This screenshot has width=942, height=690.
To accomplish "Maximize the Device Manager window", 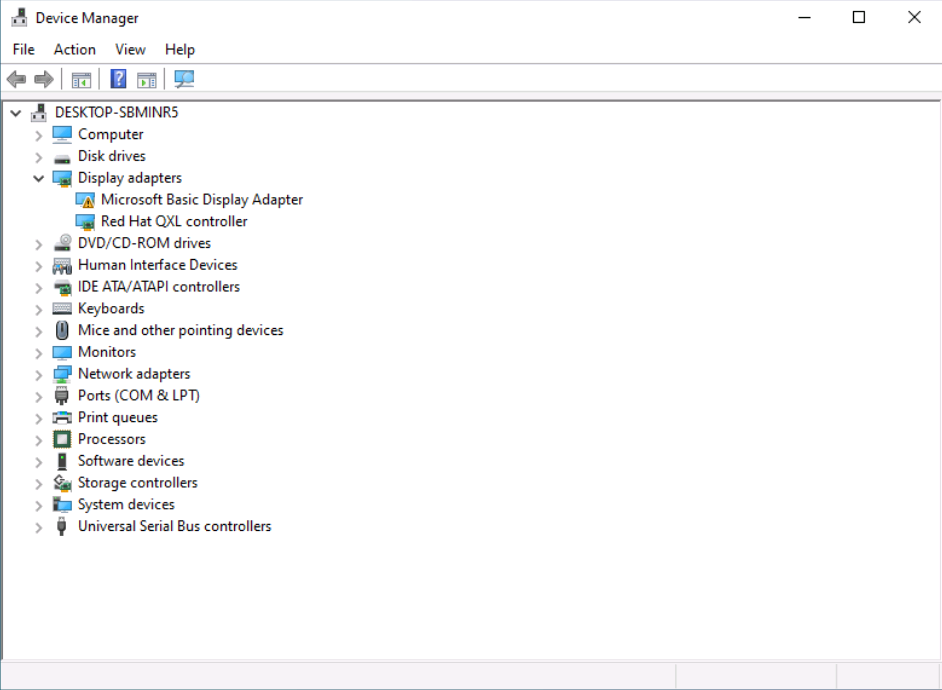I will [859, 17].
